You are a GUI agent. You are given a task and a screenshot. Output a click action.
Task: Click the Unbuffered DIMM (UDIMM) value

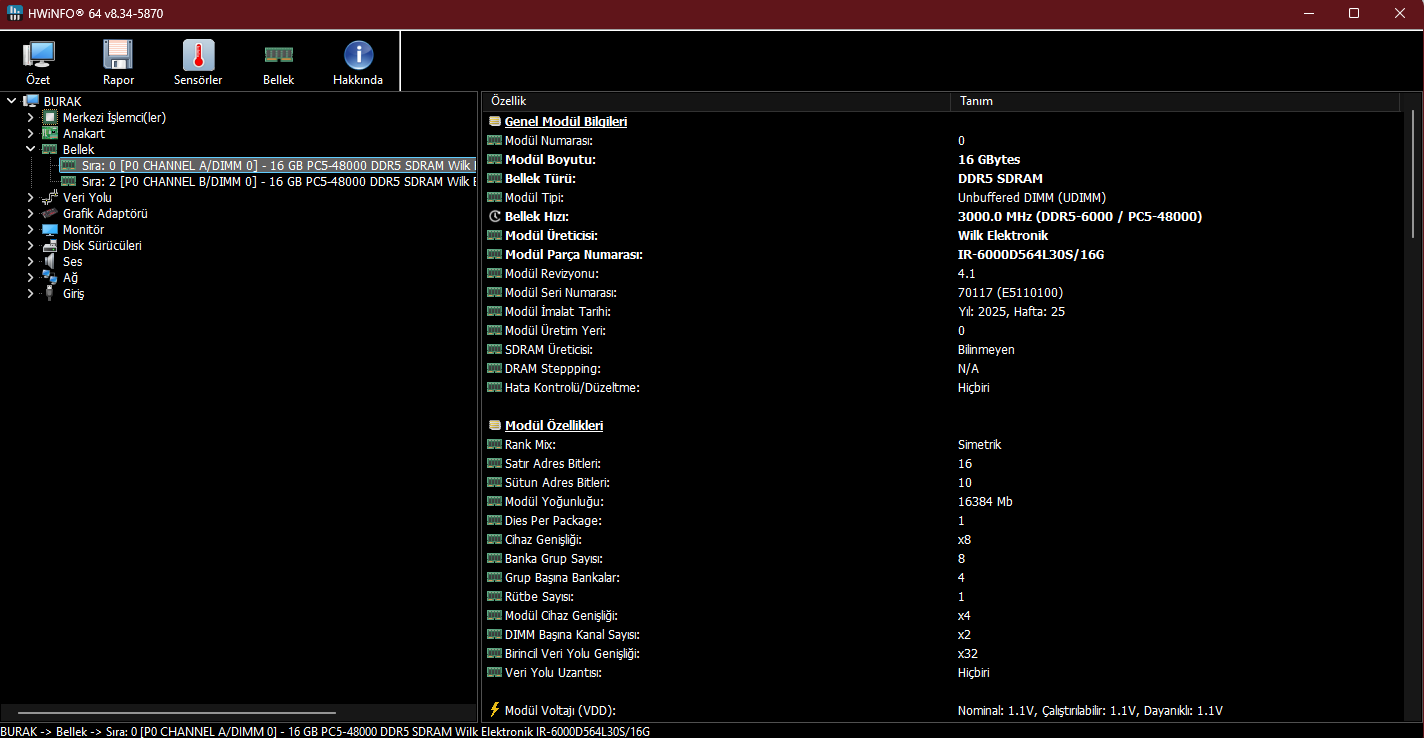[1032, 197]
